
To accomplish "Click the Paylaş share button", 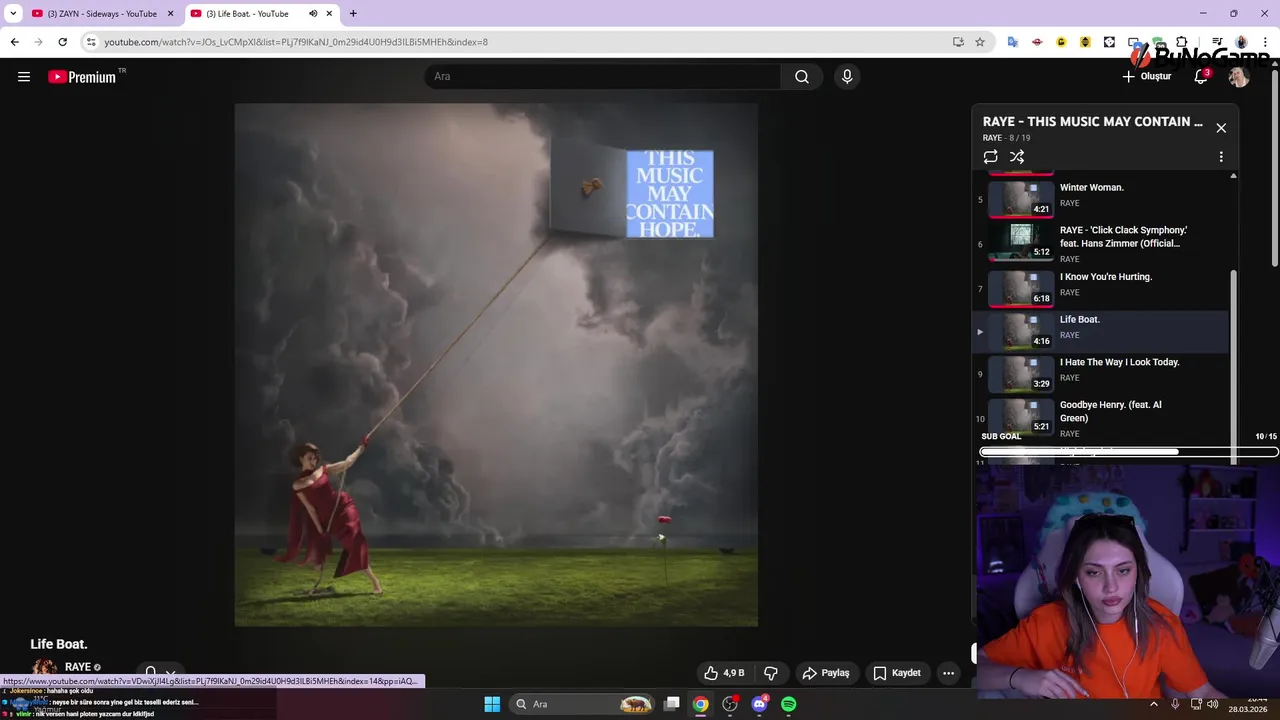I will click(x=826, y=673).
